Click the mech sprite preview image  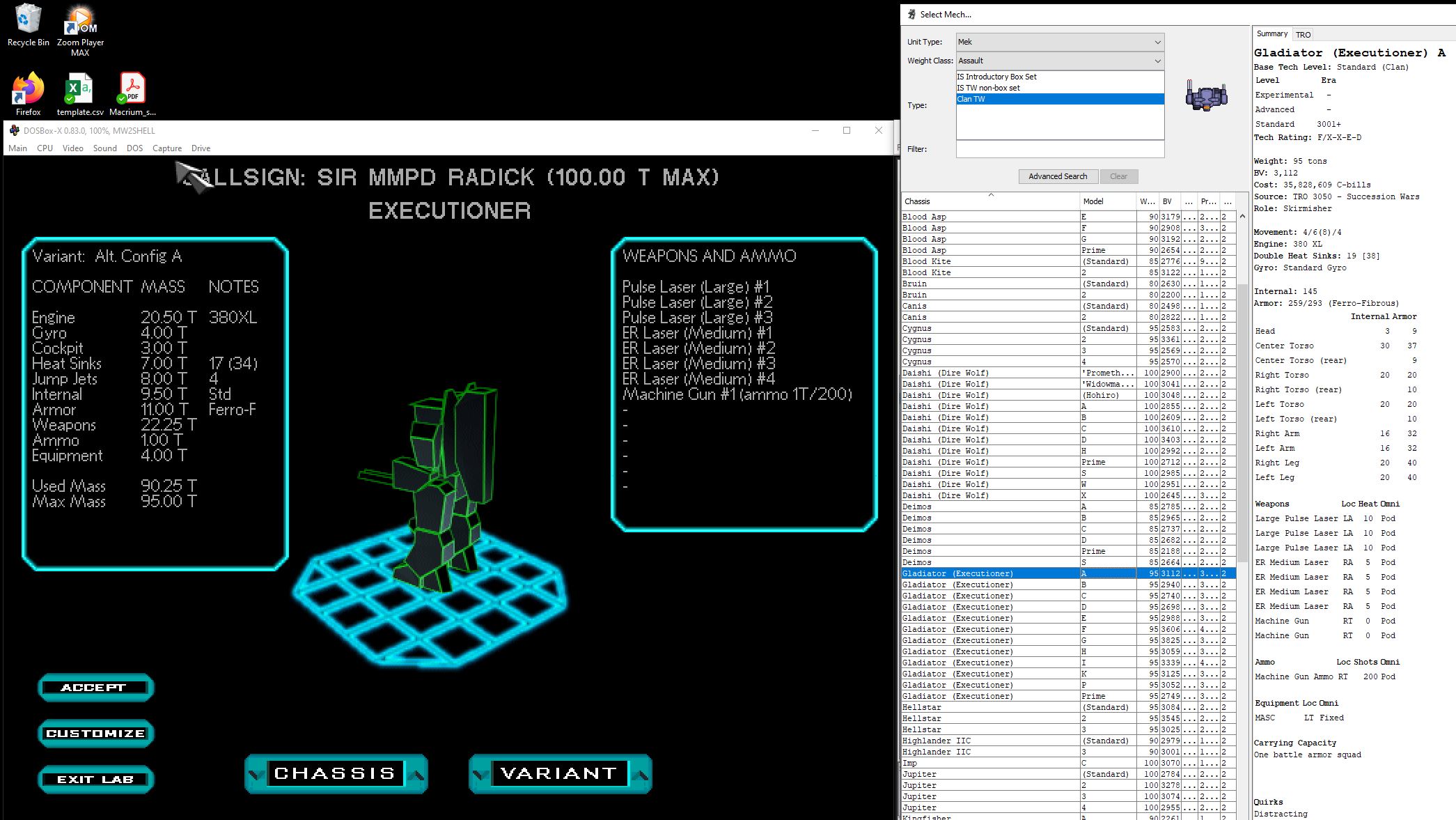coord(1206,96)
